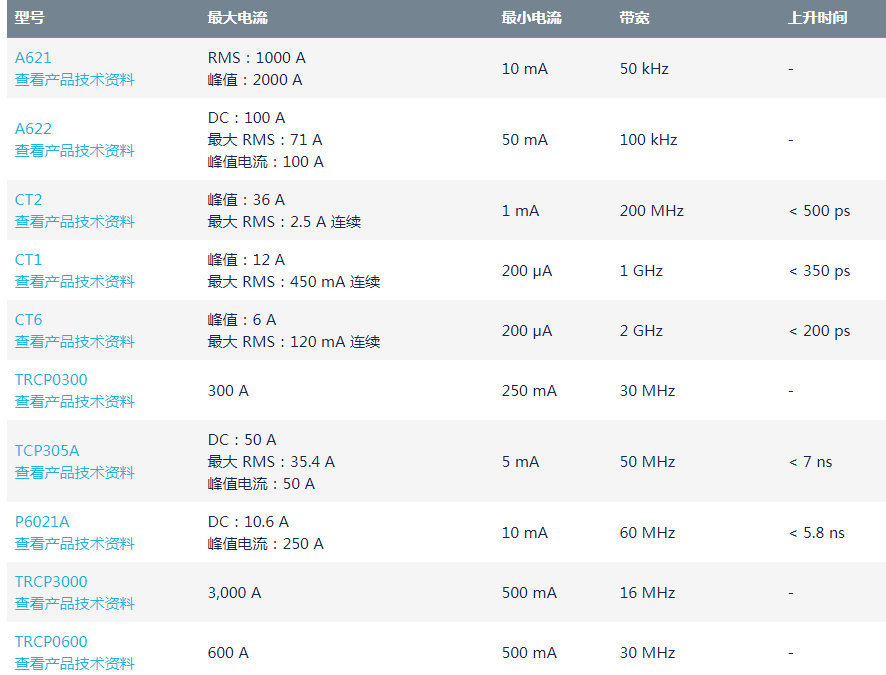Click the '< 350 ps' rise time cell
886x675 pixels.
click(819, 271)
